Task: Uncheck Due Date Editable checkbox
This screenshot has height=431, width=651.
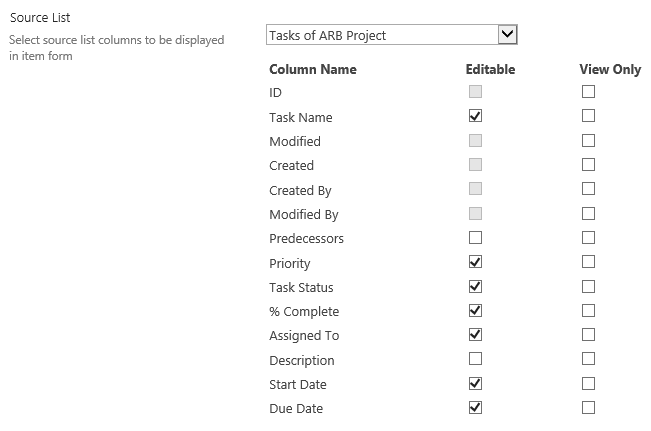Action: click(x=475, y=408)
